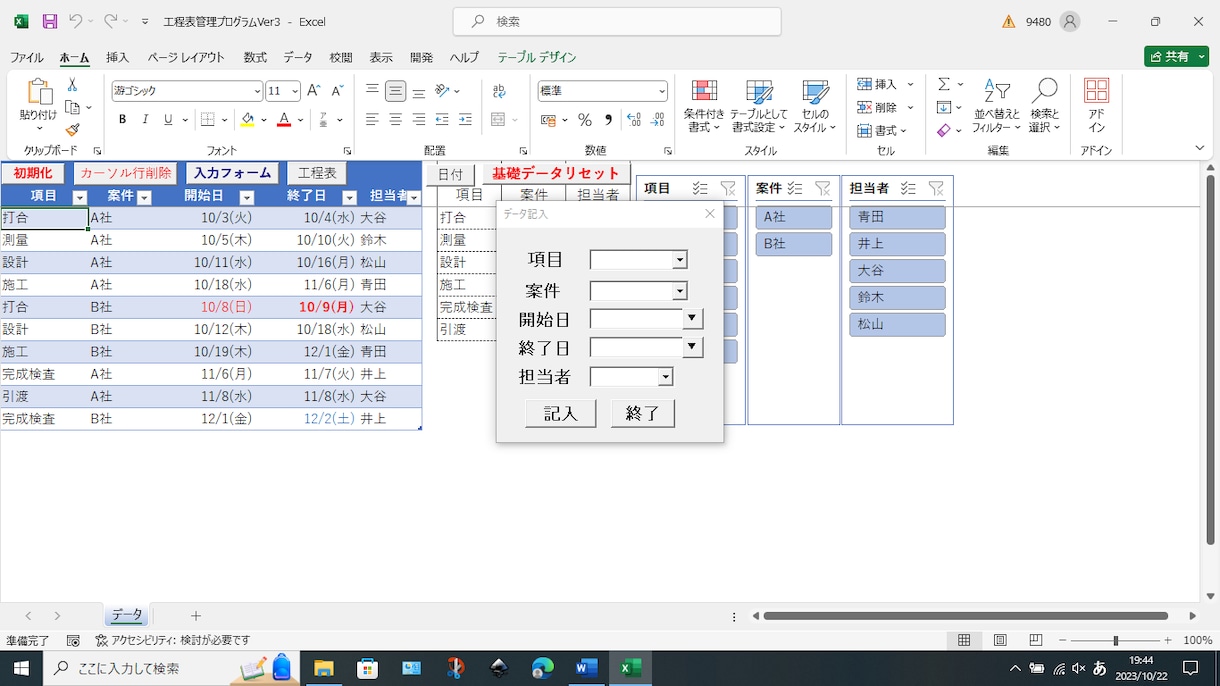Click the Paste clipboard icon
The width and height of the screenshot is (1220, 686).
coord(38,92)
